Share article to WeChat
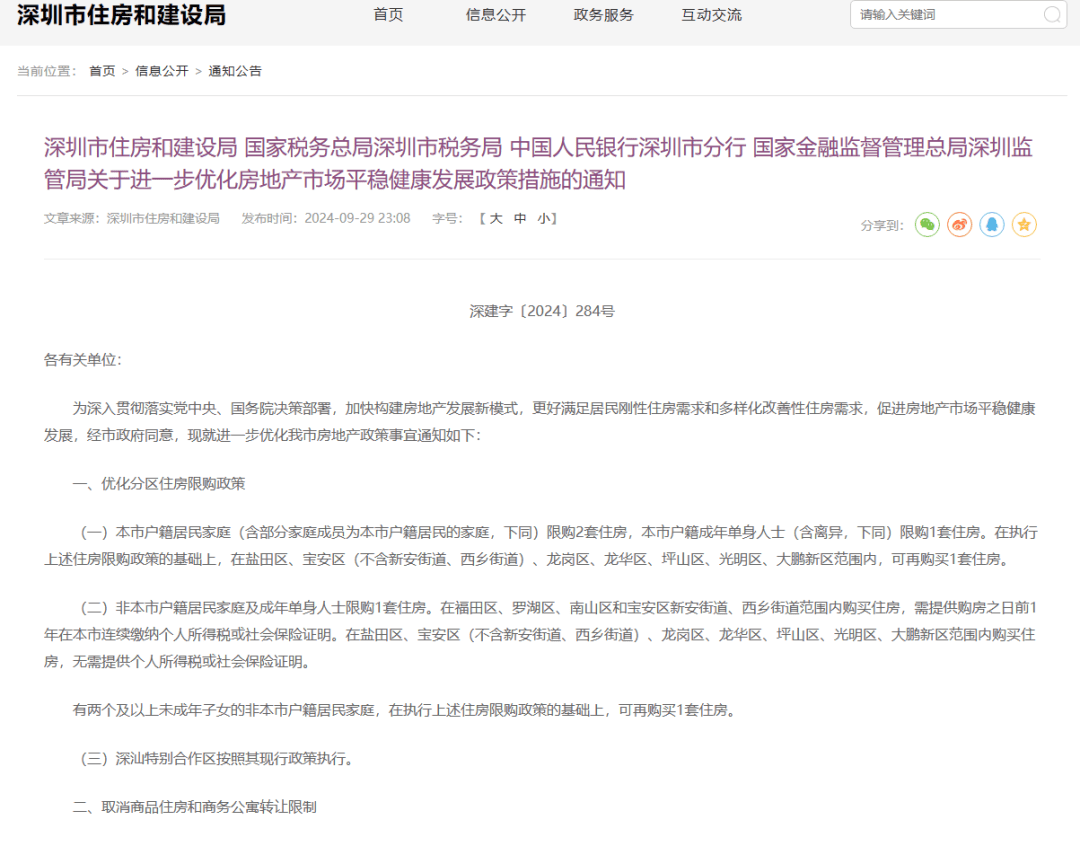Screen dimensions: 1080x846 tap(927, 225)
